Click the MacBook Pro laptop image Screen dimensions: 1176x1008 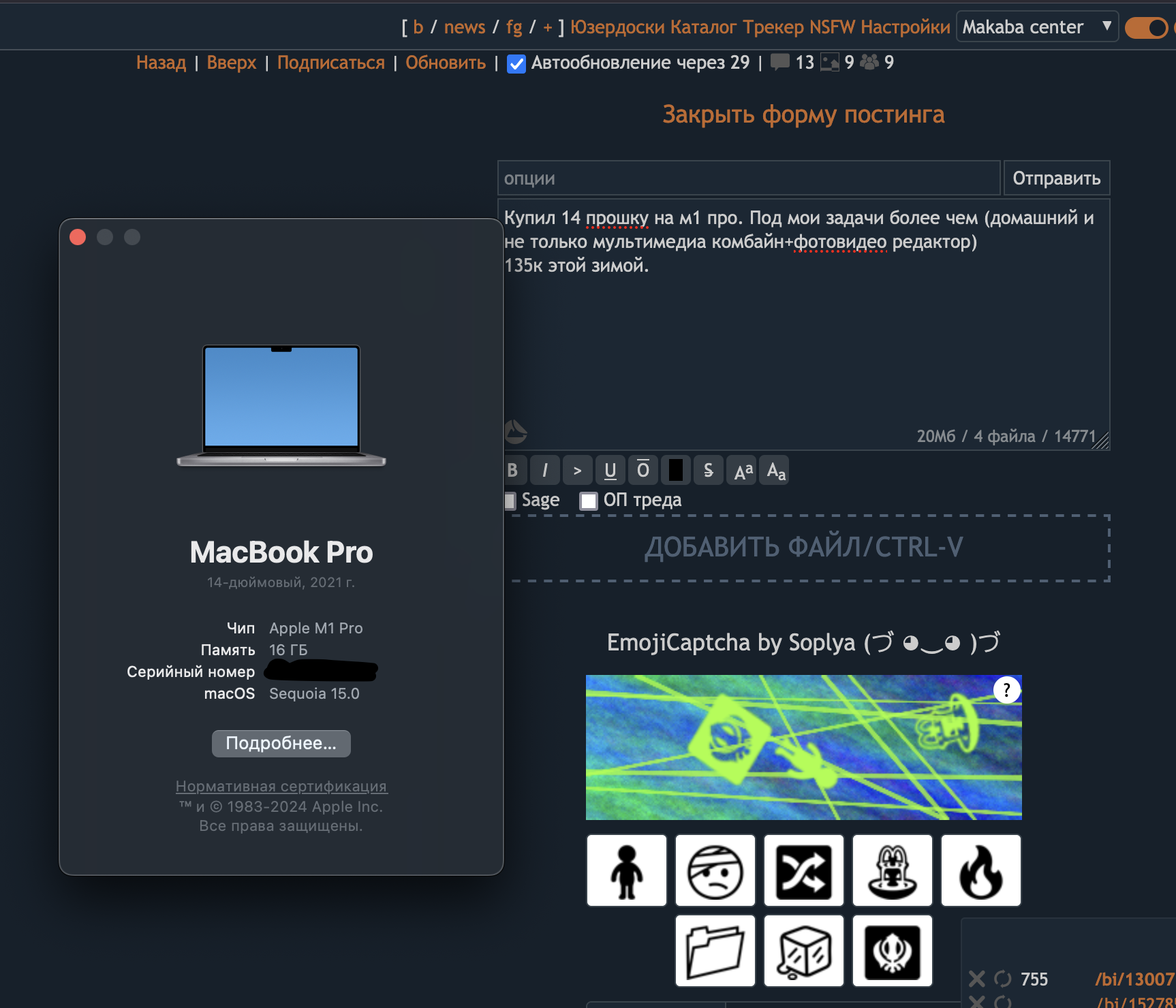[x=281, y=406]
